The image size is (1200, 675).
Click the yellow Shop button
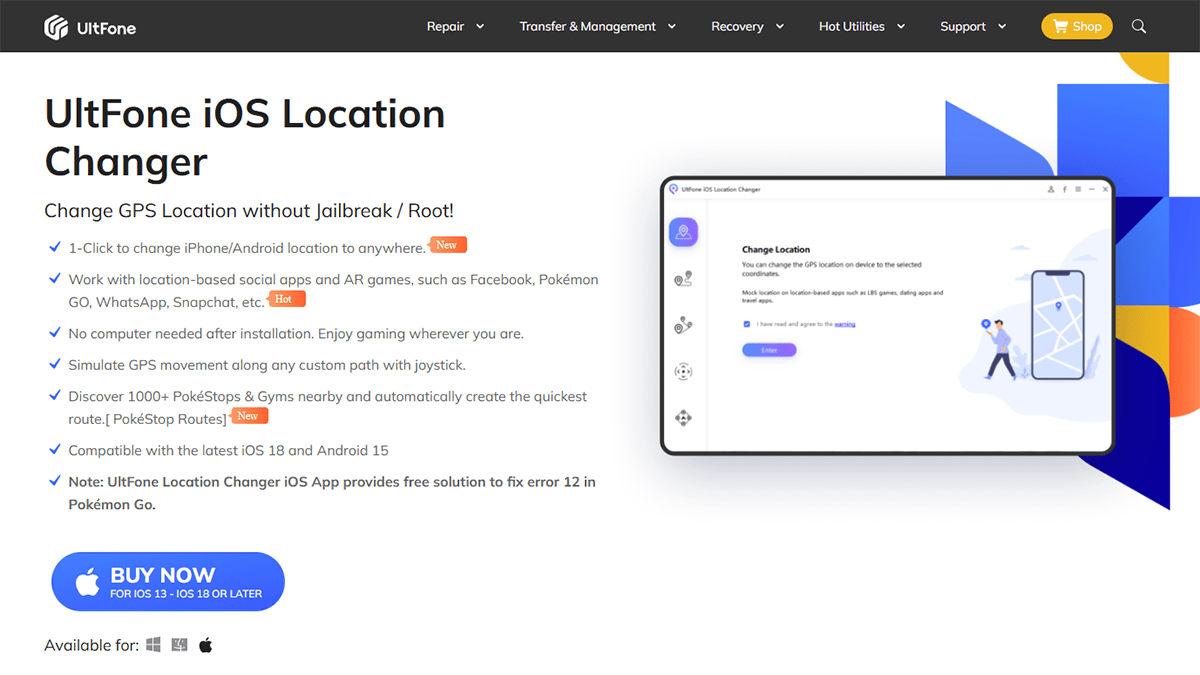[1076, 27]
